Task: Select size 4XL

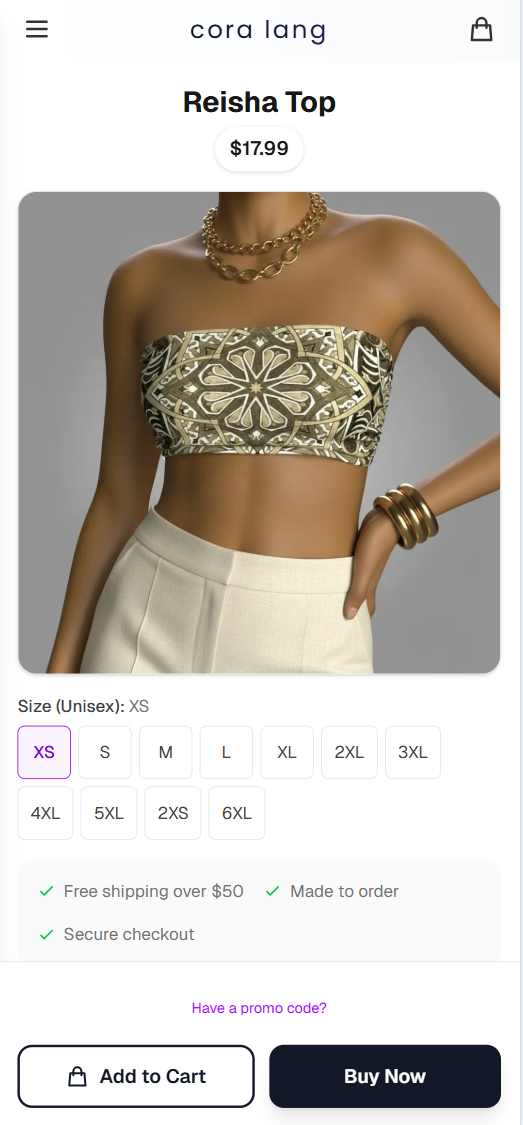Action: click(x=45, y=813)
